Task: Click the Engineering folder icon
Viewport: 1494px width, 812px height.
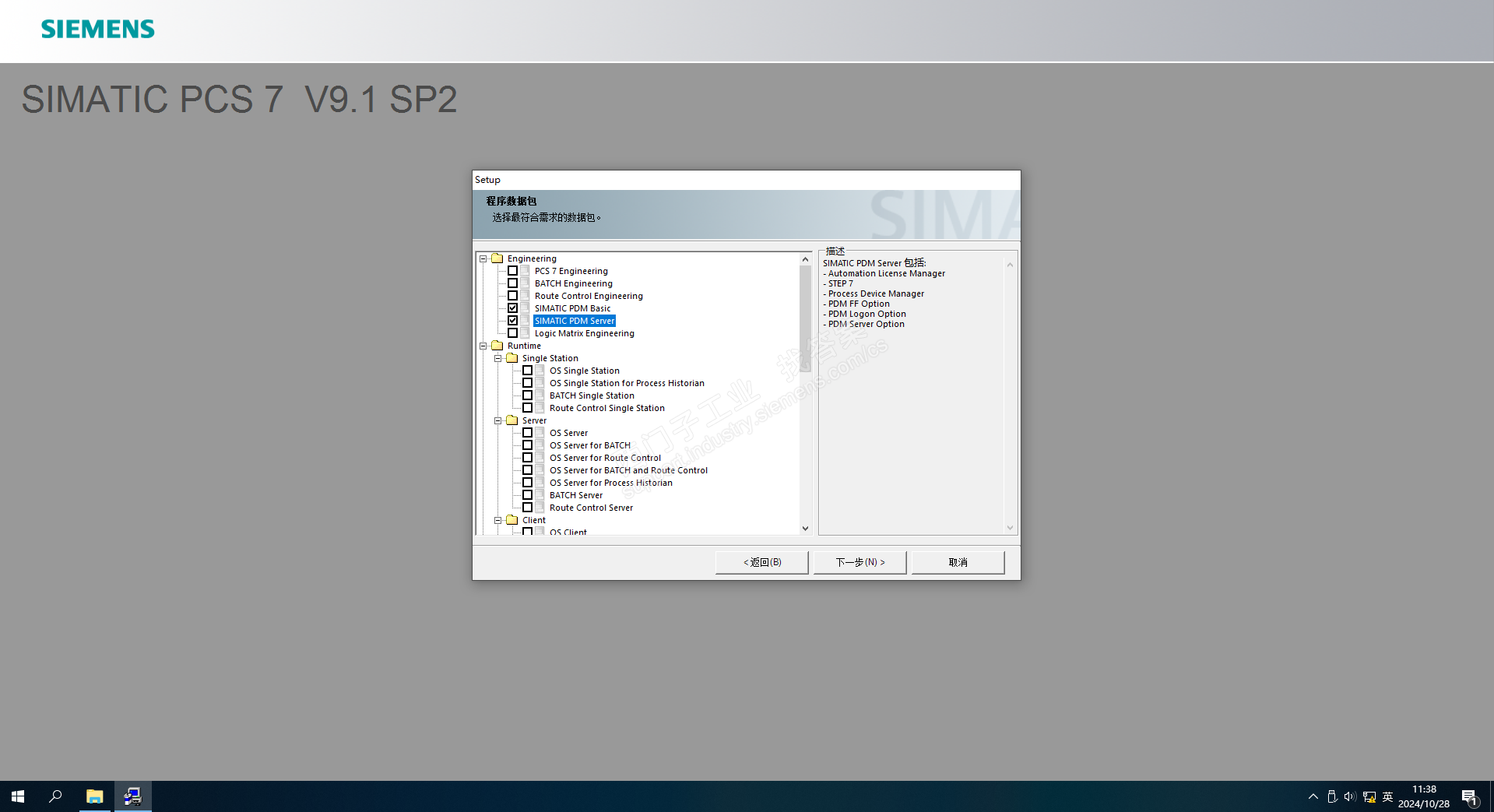Action: pos(497,258)
